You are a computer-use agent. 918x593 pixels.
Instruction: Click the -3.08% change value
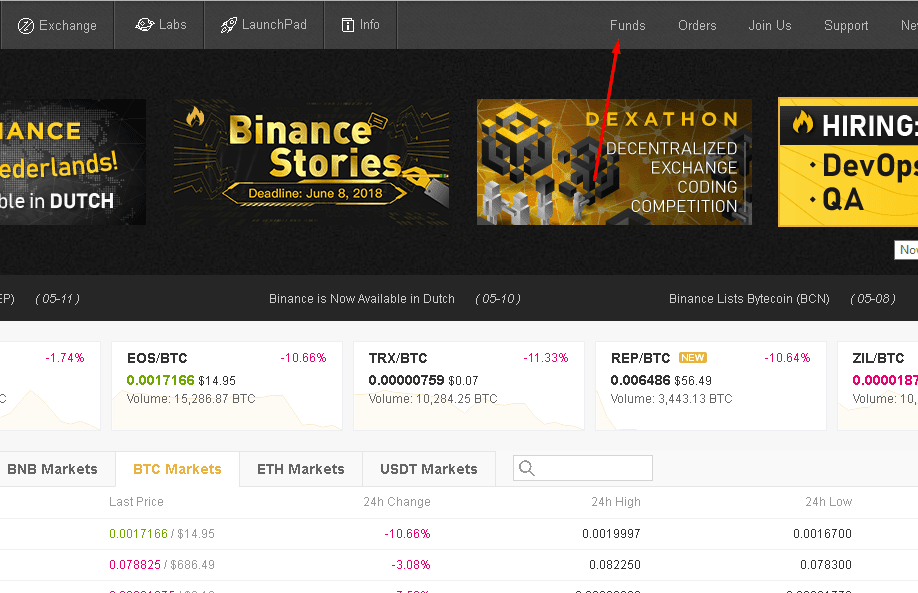point(411,565)
